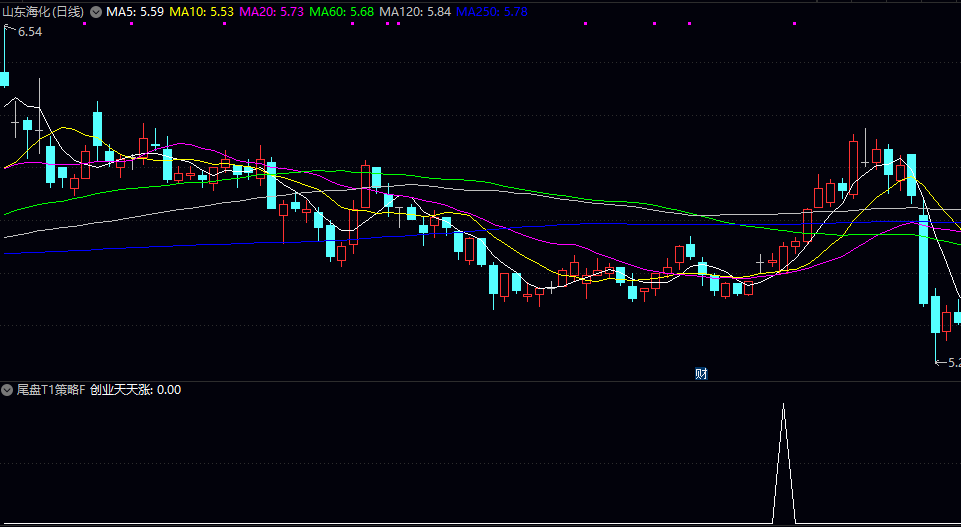Click the peak of the white signal spike
Image resolution: width=961 pixels, height=527 pixels.
pos(784,406)
